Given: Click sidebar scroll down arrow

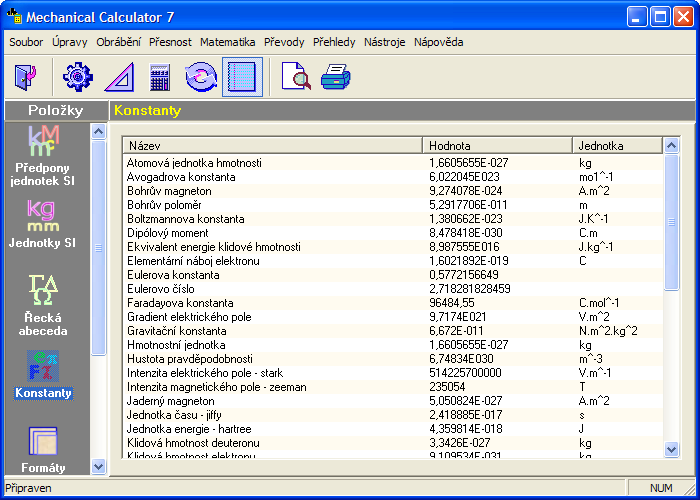Looking at the screenshot, I should (98, 467).
